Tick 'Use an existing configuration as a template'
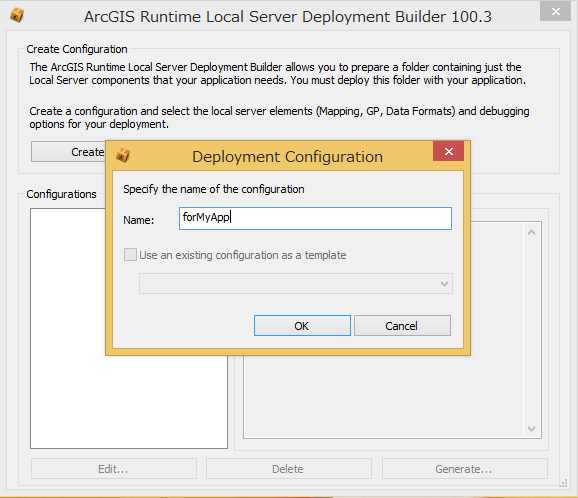 (130, 255)
